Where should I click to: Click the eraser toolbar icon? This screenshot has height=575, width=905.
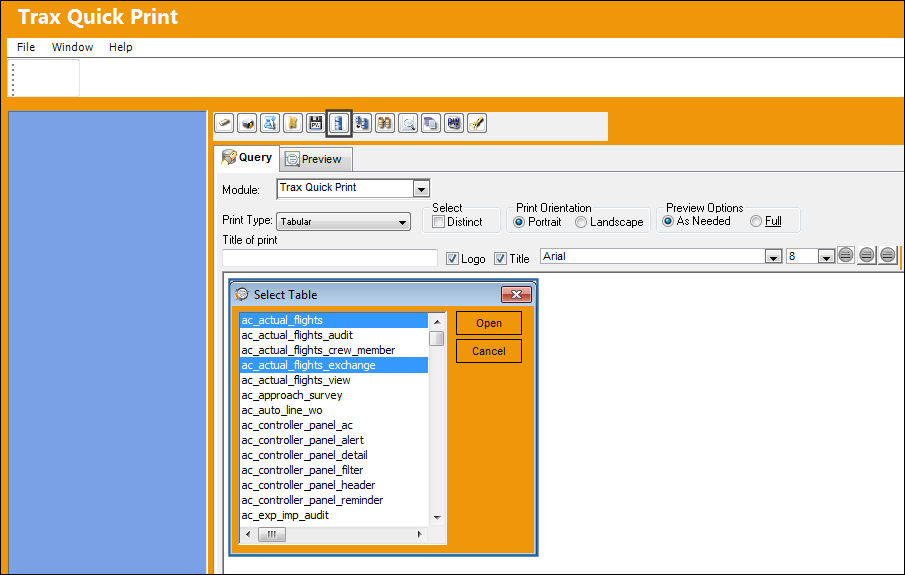[224, 123]
